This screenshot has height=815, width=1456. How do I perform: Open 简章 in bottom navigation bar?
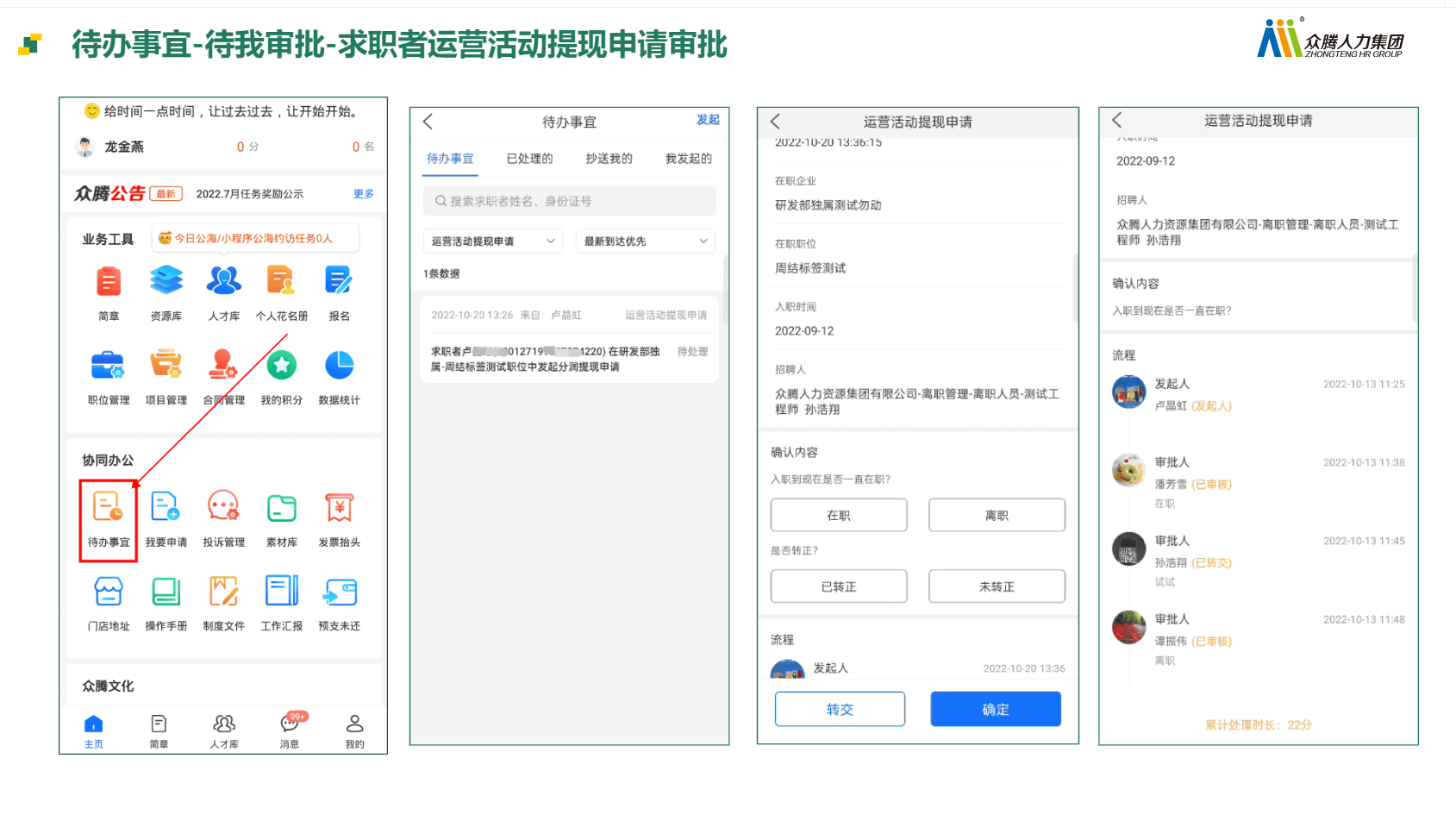tap(159, 731)
